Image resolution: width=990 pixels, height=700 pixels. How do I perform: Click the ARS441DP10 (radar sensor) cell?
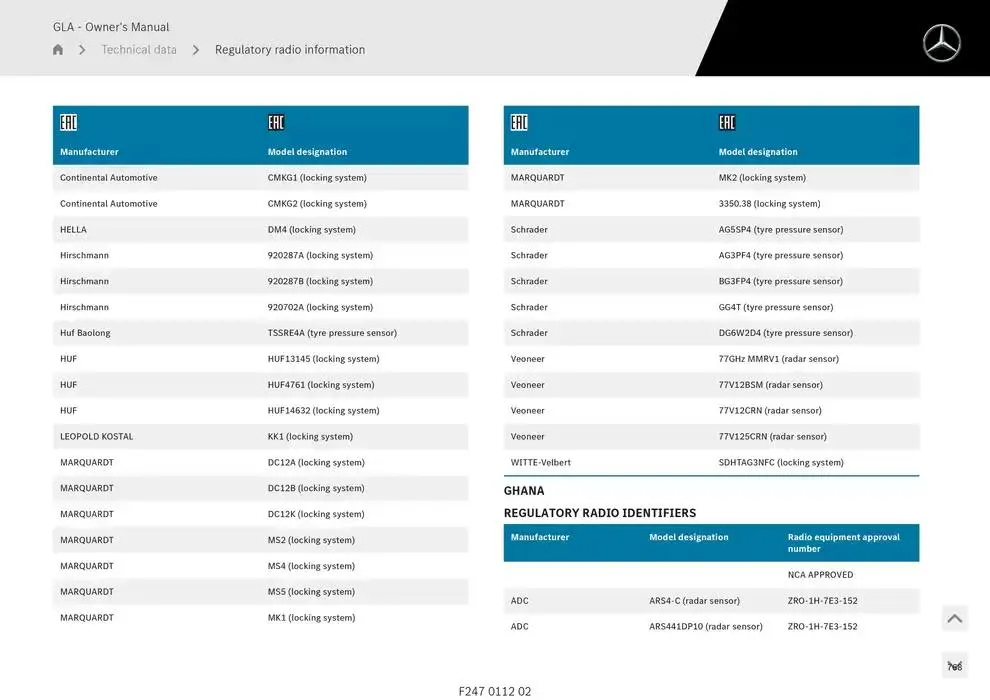[x=705, y=627]
